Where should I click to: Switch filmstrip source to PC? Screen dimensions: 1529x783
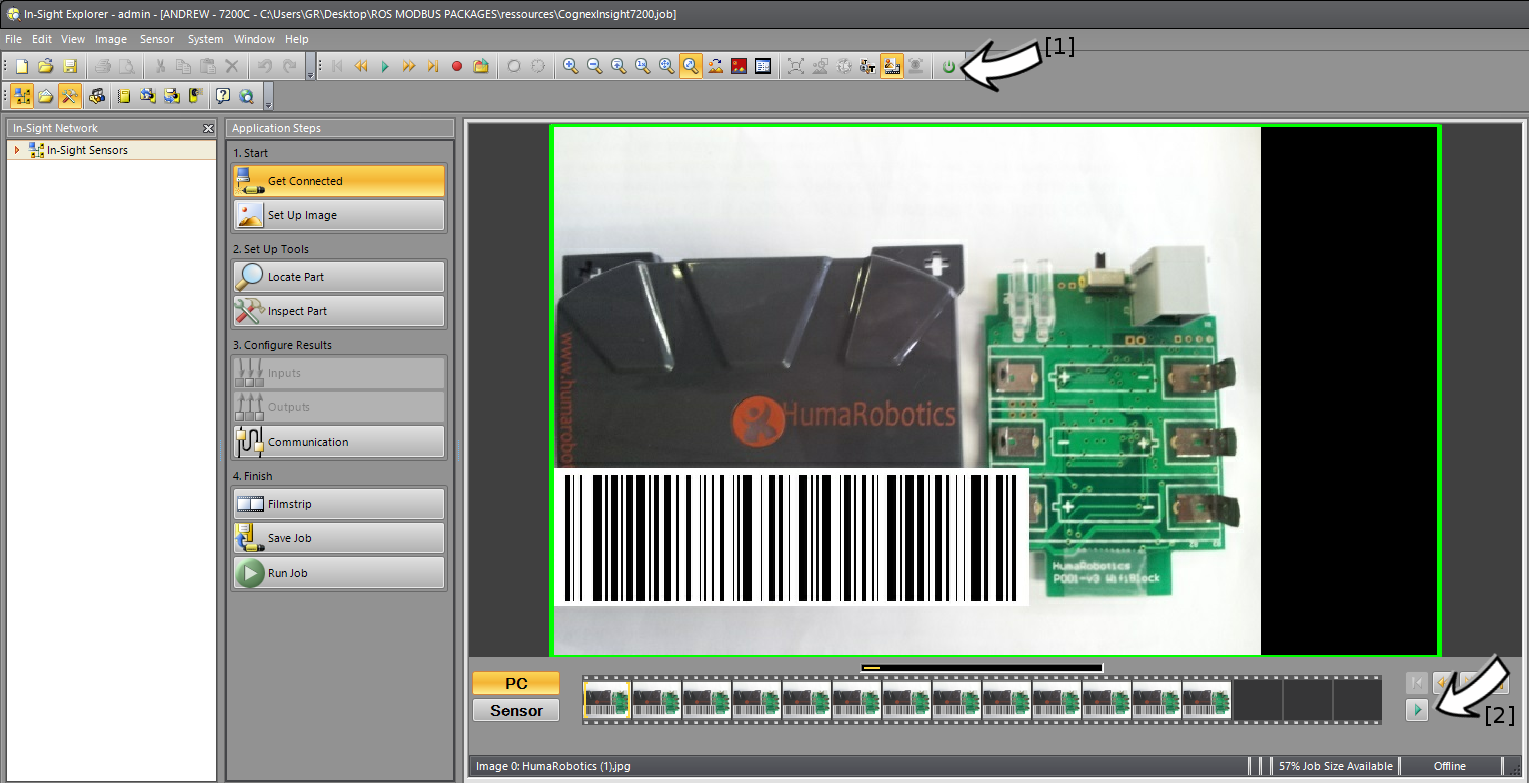pyautogui.click(x=516, y=683)
